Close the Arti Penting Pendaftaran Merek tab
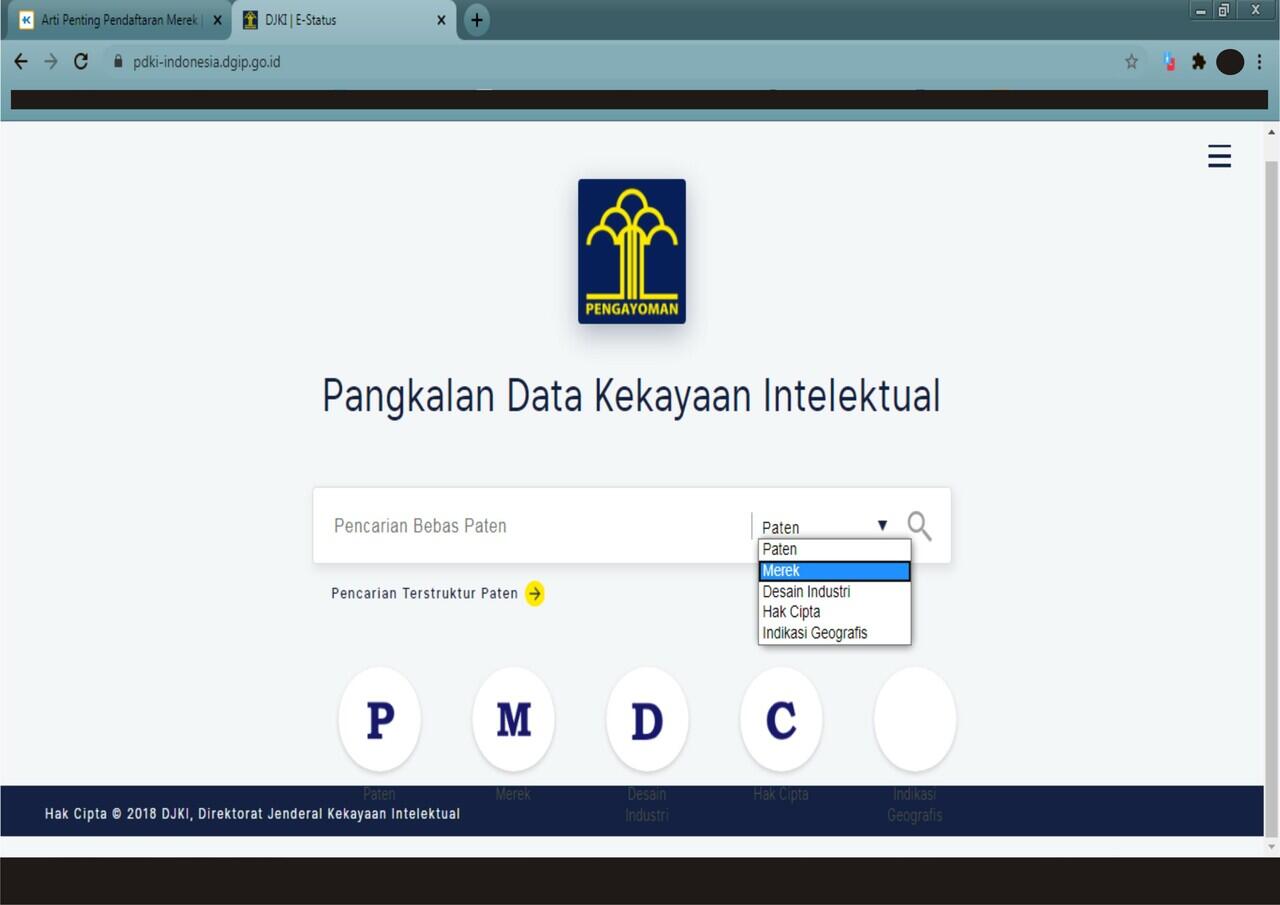1280x905 pixels. point(217,20)
